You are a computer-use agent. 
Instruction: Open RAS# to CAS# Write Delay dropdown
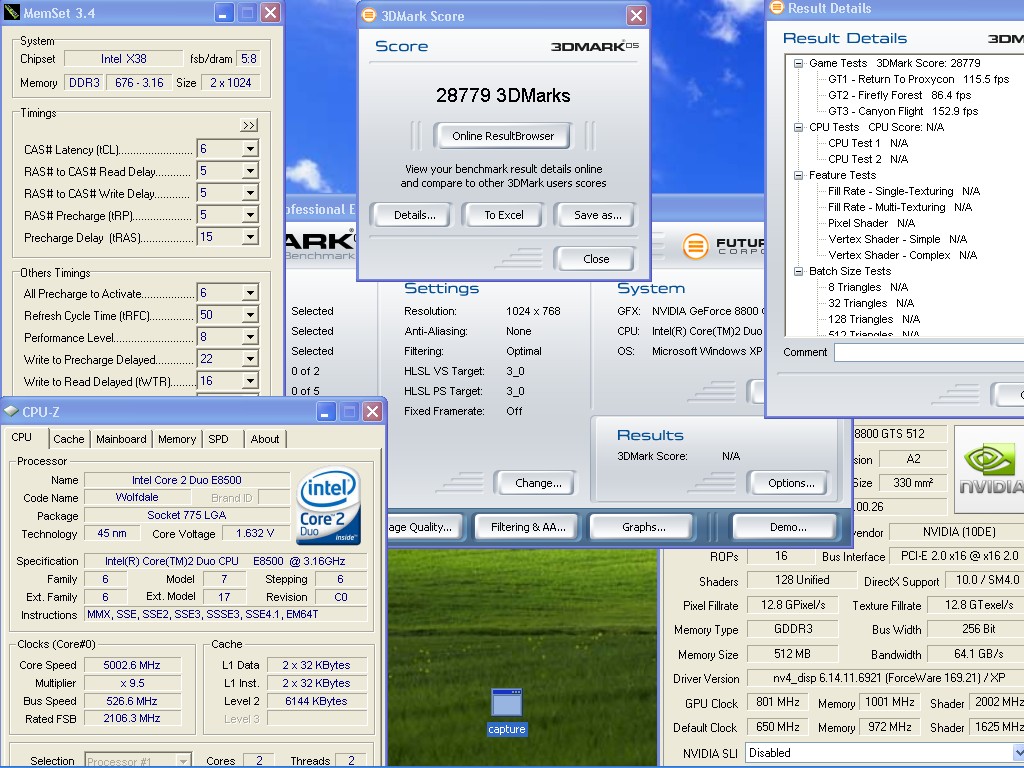coord(250,193)
